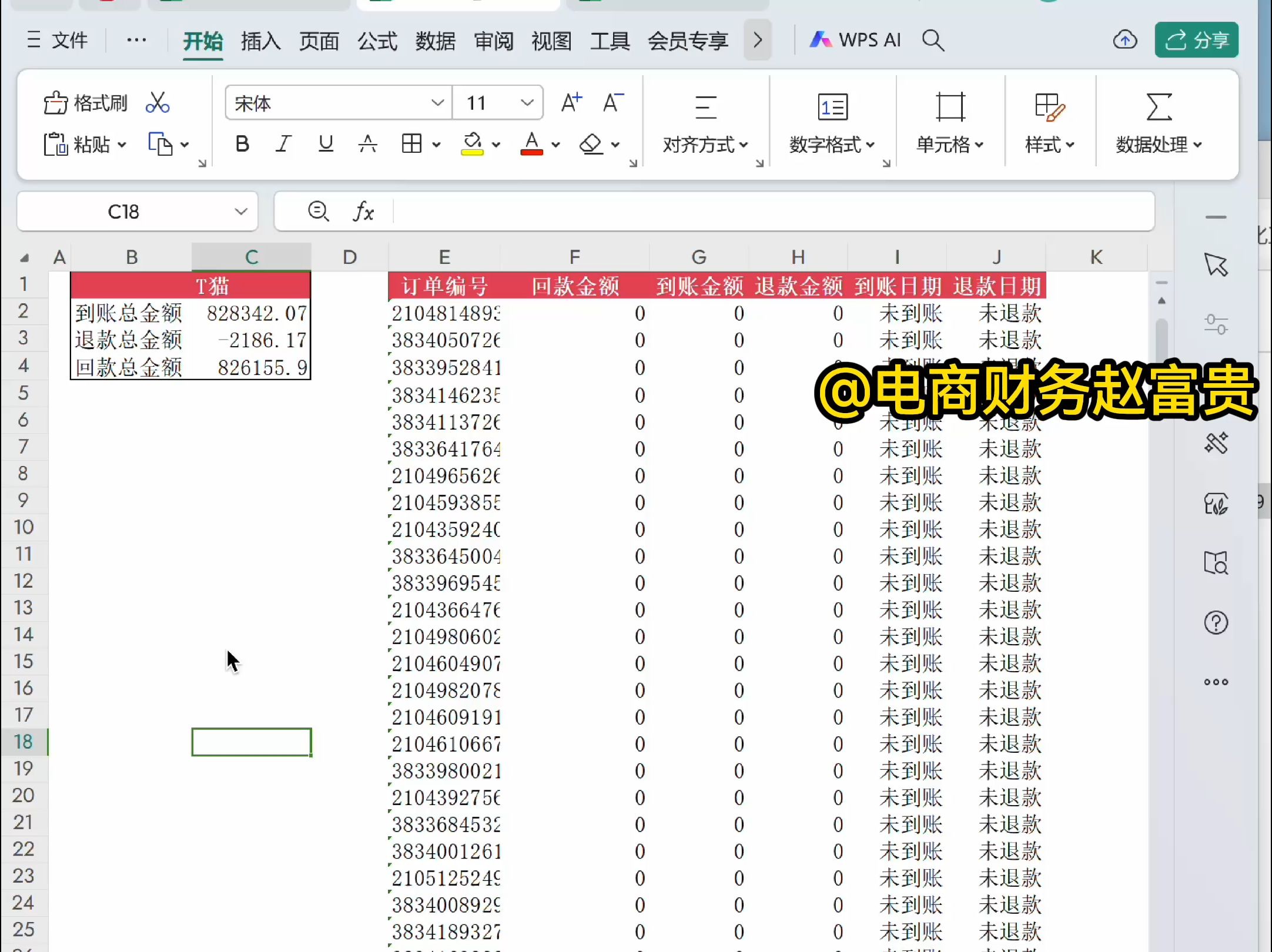Open fill color dropdown arrow
1272x952 pixels.
(x=496, y=145)
